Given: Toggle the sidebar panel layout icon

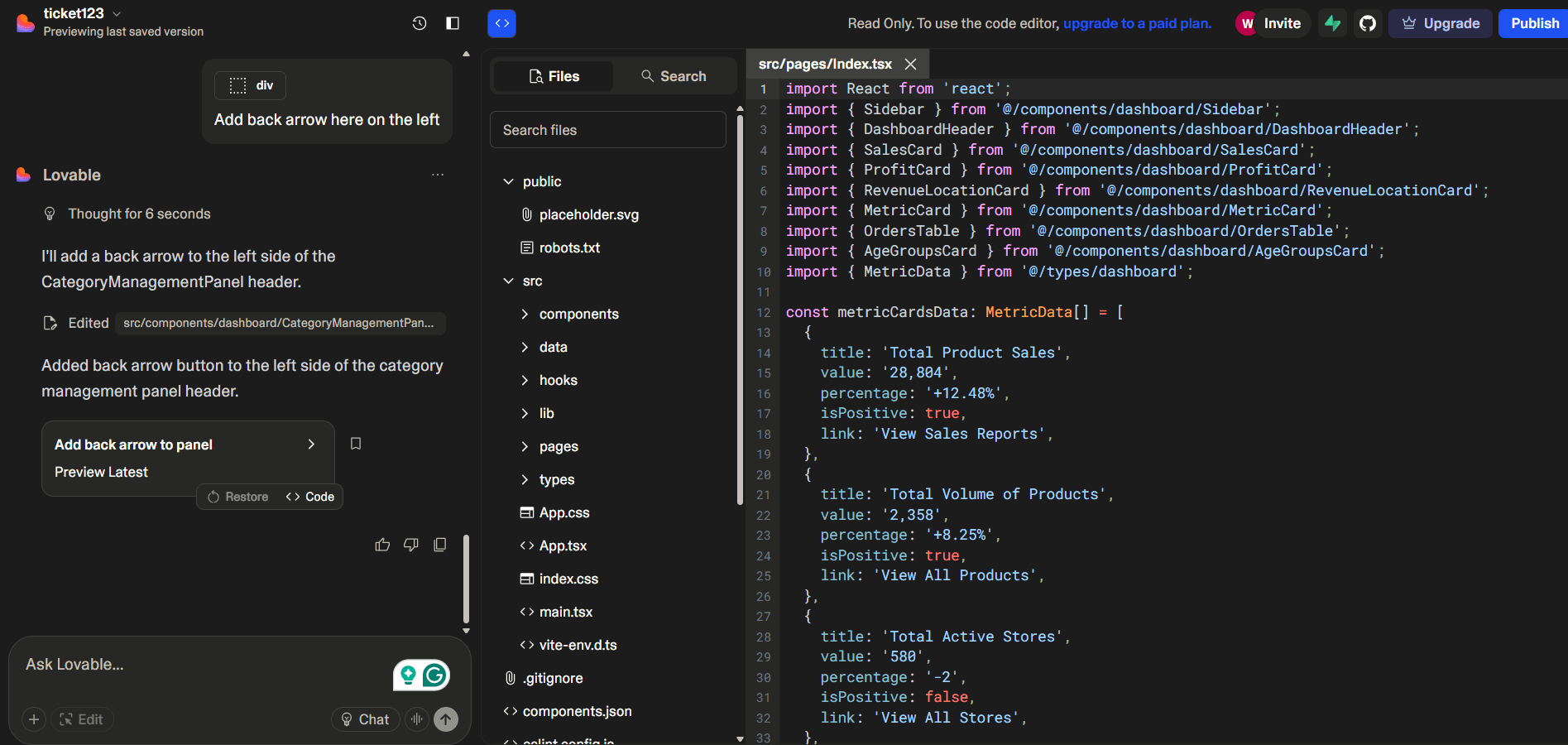Looking at the screenshot, I should coord(453,23).
